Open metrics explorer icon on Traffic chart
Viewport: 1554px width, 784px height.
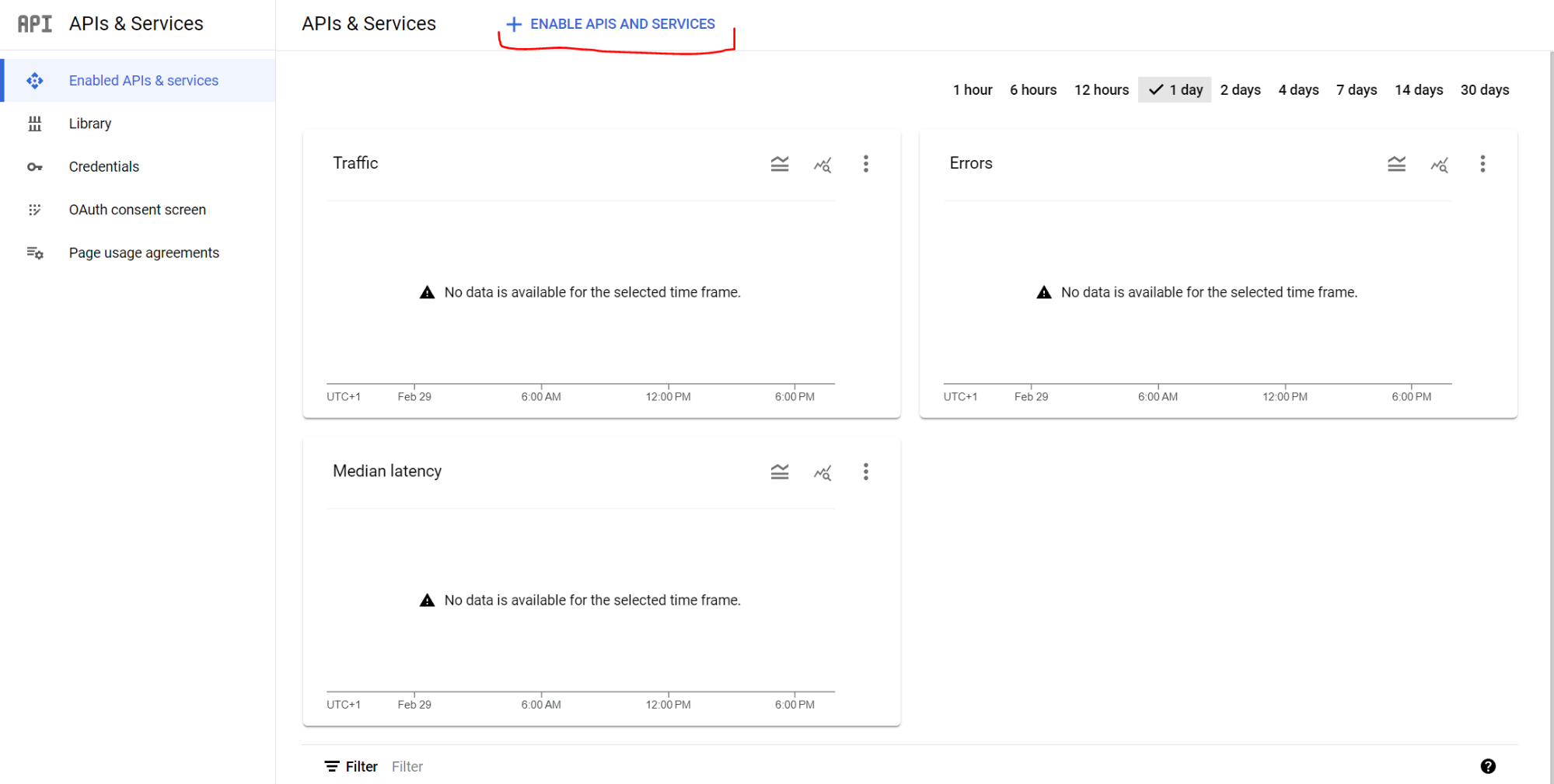coord(822,165)
